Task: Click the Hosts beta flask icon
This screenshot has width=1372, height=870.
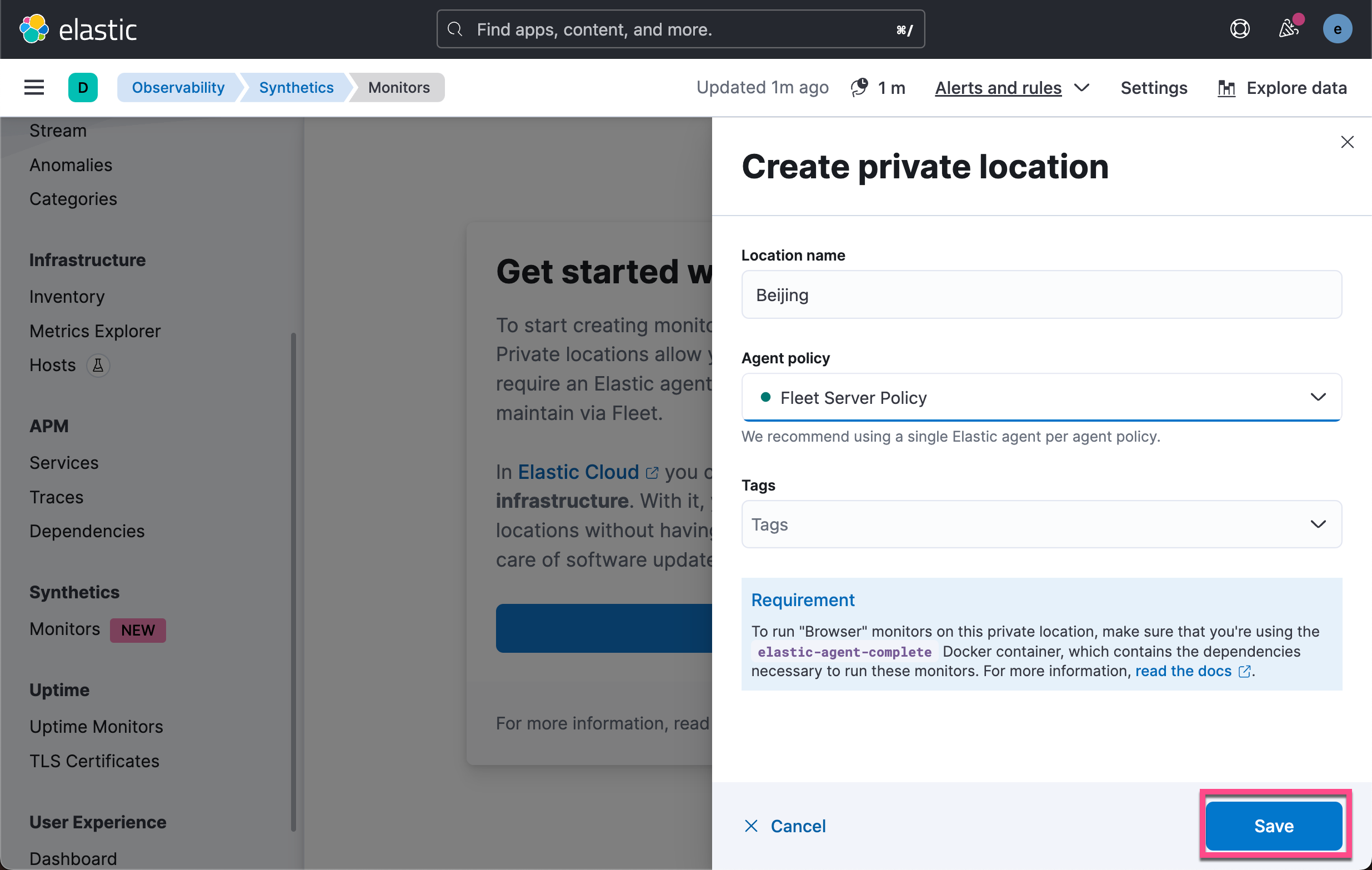Action: pyautogui.click(x=98, y=365)
